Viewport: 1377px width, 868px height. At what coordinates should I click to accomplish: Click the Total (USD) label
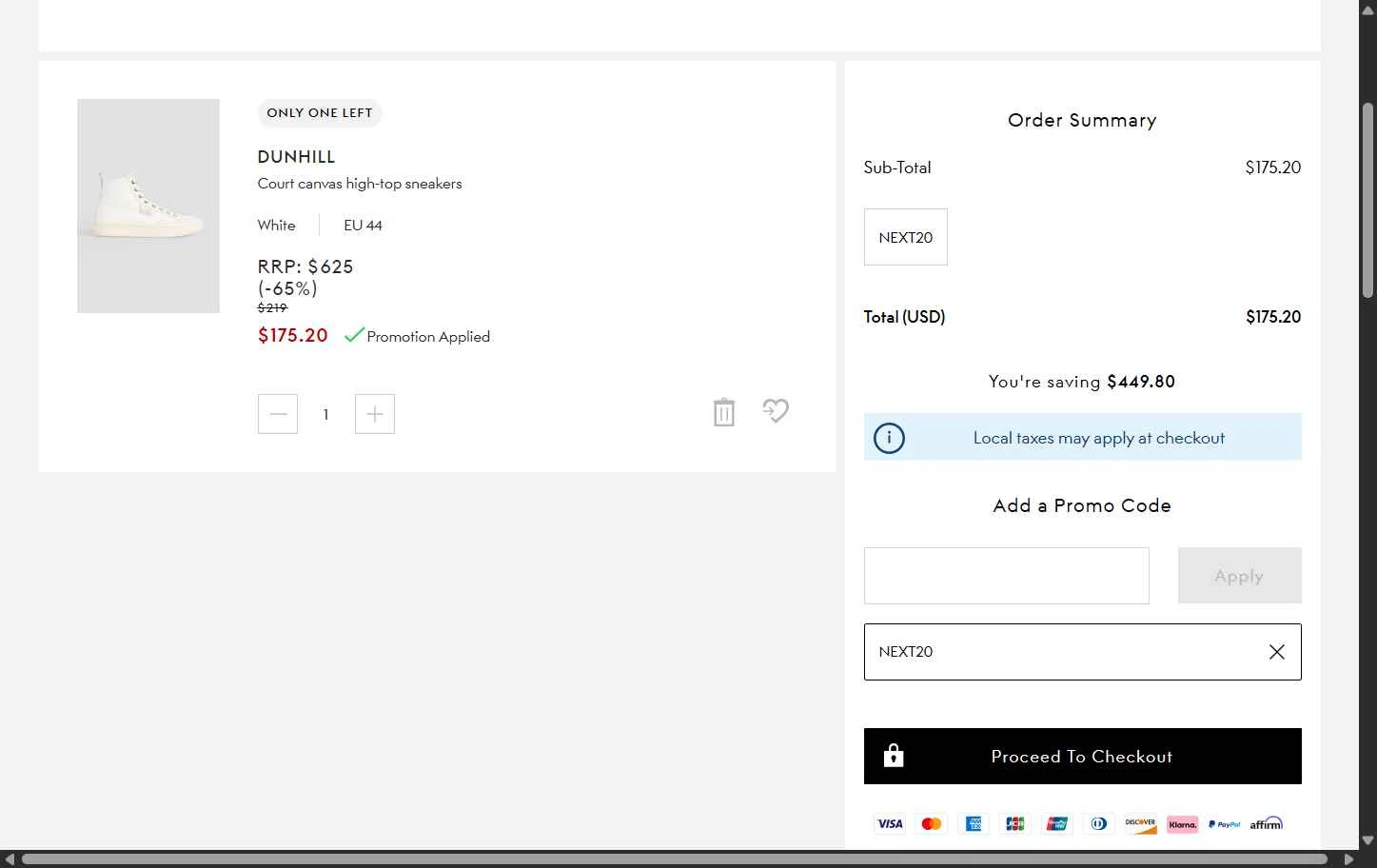coord(904,317)
